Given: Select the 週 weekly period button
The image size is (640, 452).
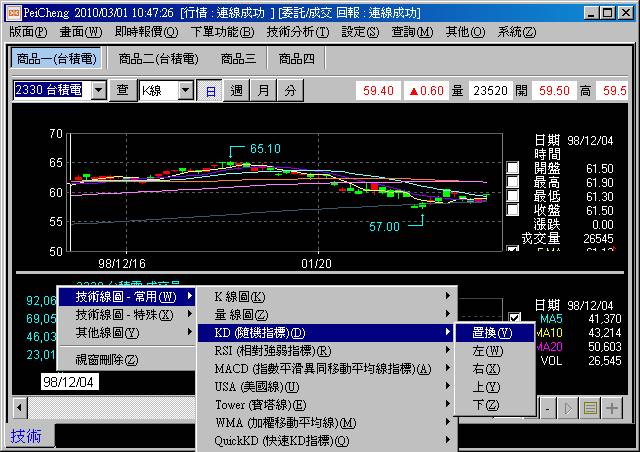Looking at the screenshot, I should 236,90.
